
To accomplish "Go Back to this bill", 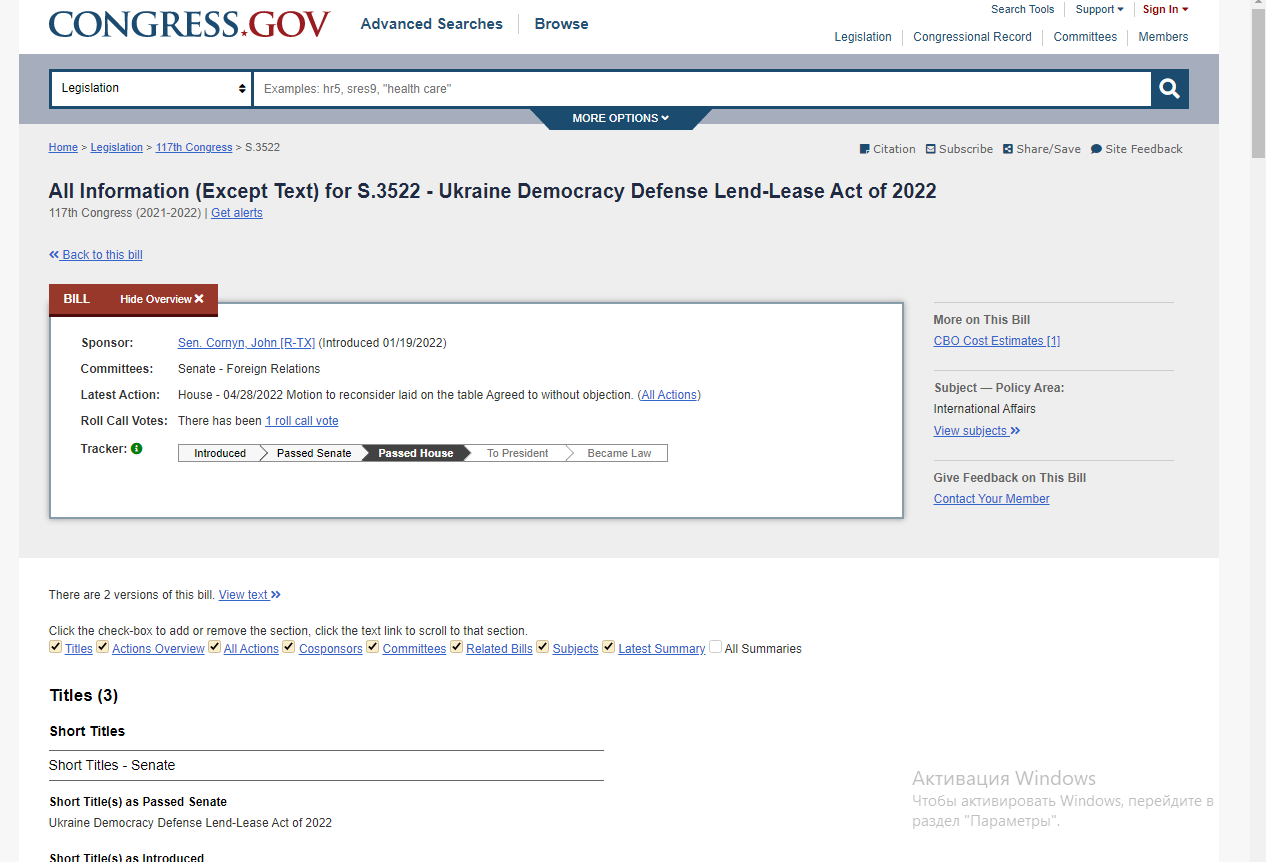I will coord(96,255).
